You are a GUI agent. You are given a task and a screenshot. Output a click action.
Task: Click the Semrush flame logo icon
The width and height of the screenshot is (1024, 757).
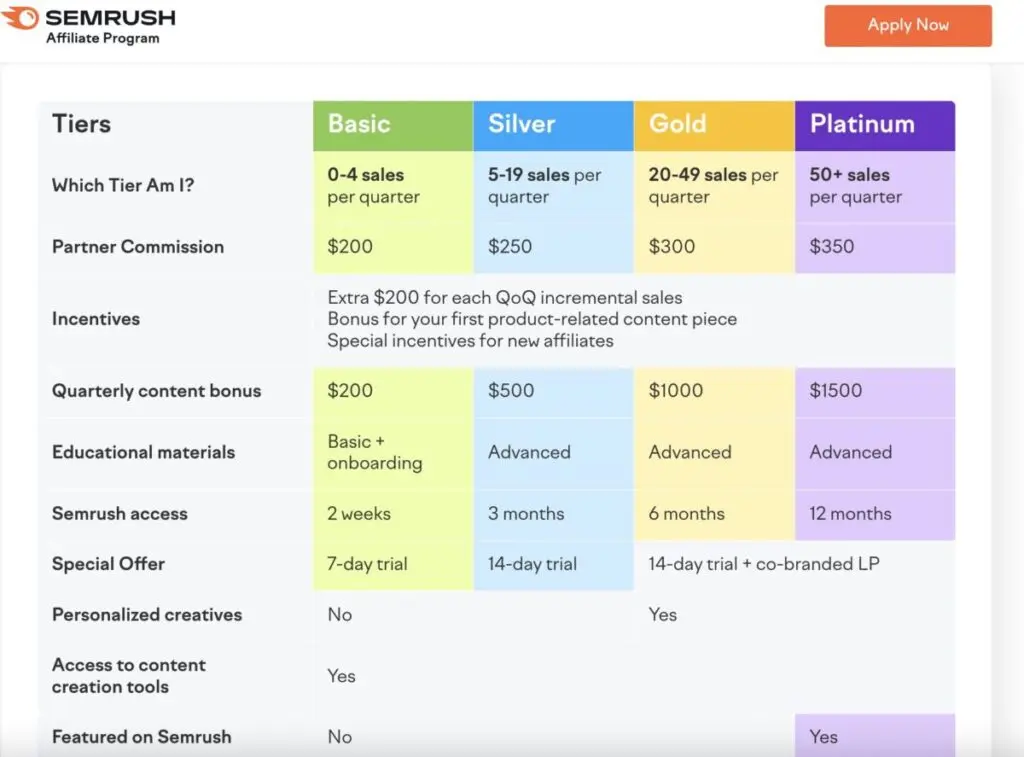point(20,18)
